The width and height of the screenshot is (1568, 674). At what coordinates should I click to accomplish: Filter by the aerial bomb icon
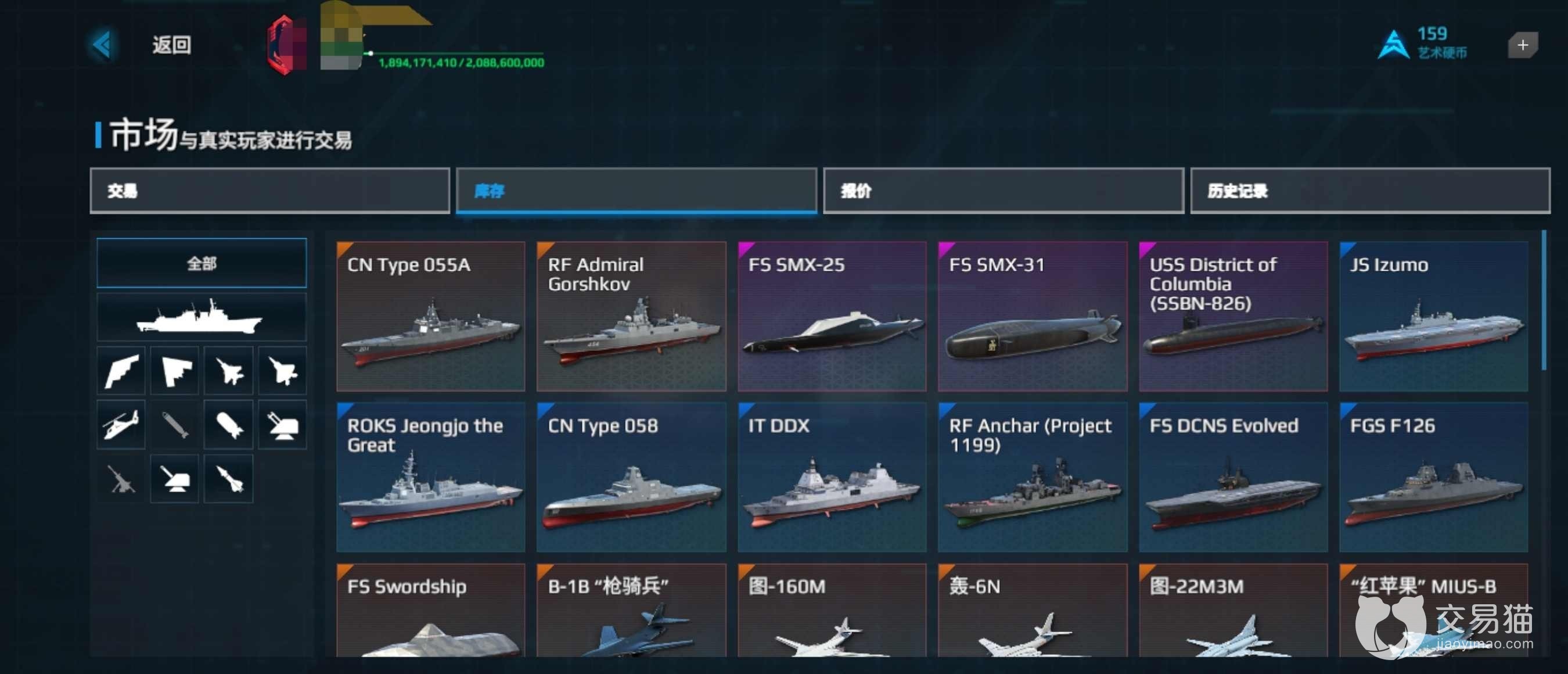click(229, 424)
